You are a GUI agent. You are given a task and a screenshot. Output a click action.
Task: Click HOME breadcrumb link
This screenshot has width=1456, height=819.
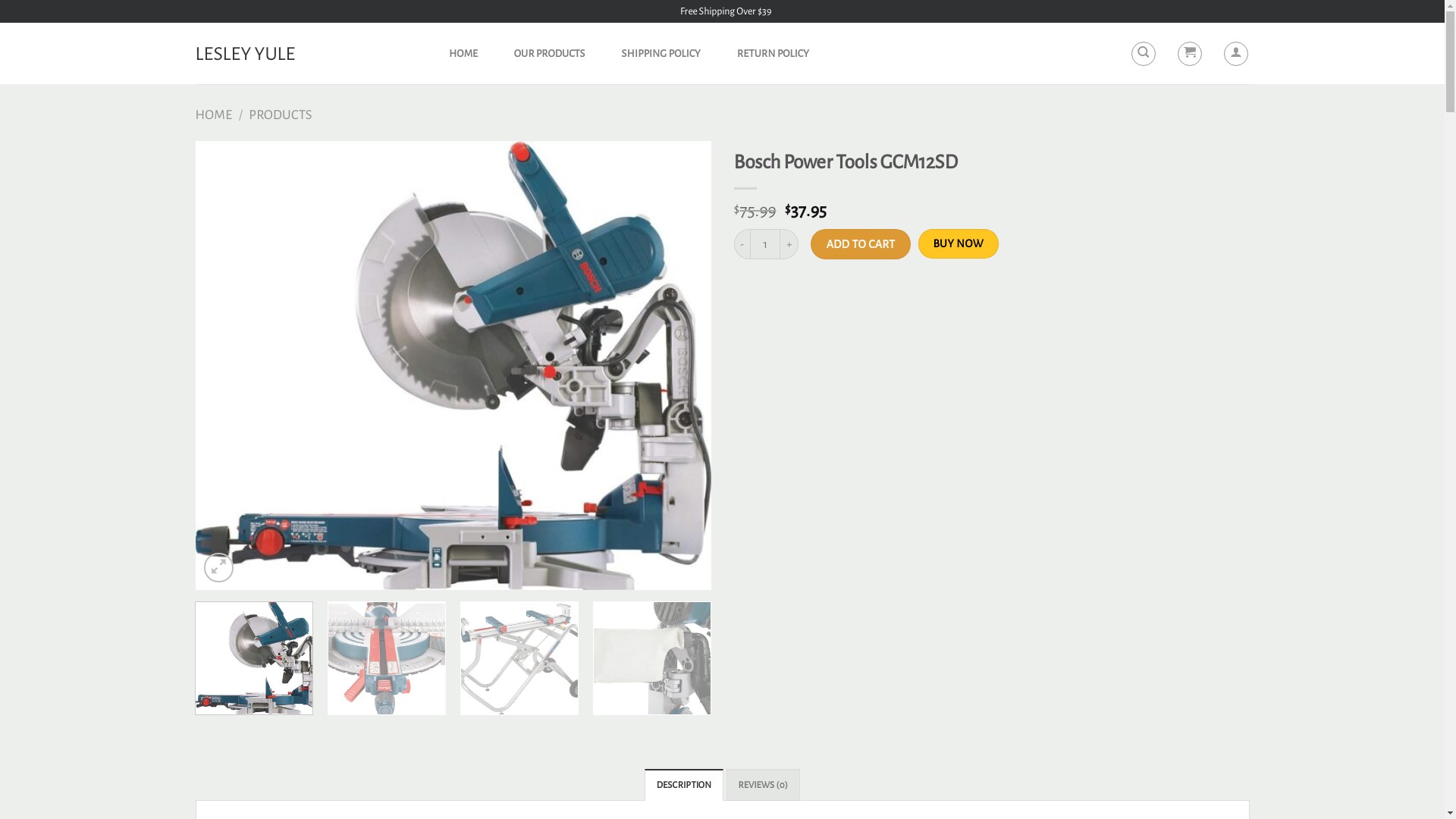(x=214, y=115)
